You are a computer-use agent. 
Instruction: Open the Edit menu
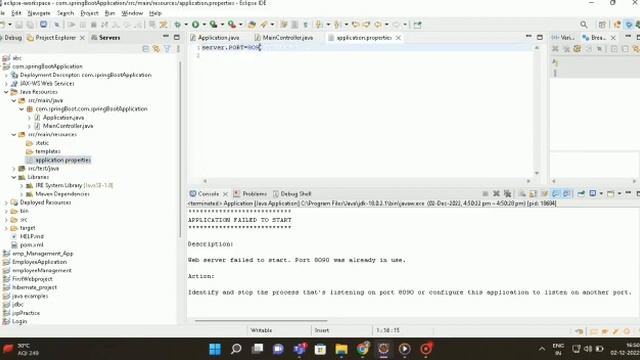point(16,13)
